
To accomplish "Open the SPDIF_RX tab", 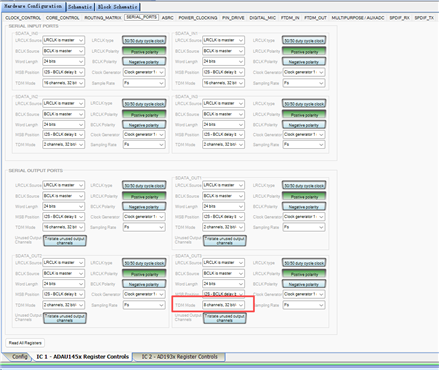I will 399,18.
